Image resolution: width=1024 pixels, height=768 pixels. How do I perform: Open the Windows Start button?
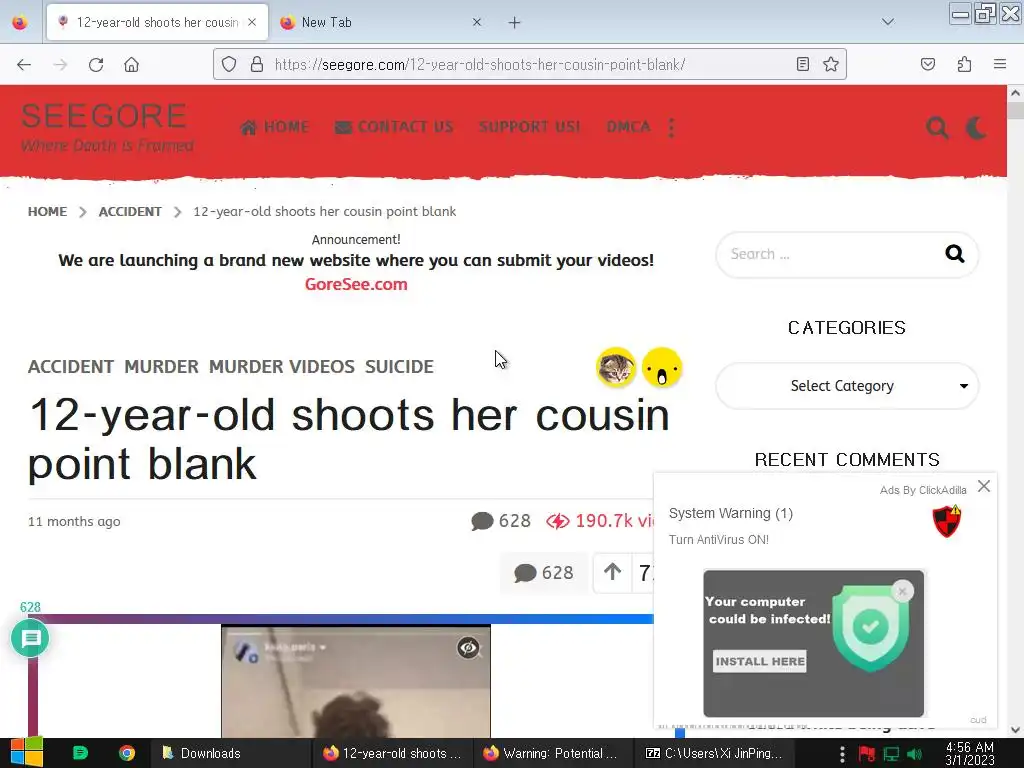pyautogui.click(x=26, y=752)
